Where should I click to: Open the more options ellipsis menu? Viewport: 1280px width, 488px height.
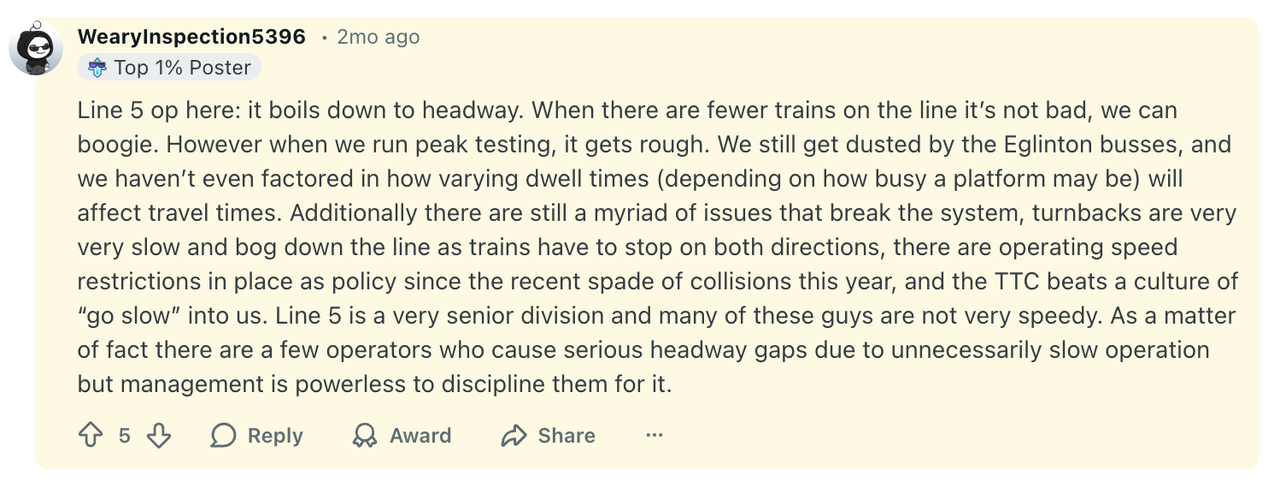(654, 435)
